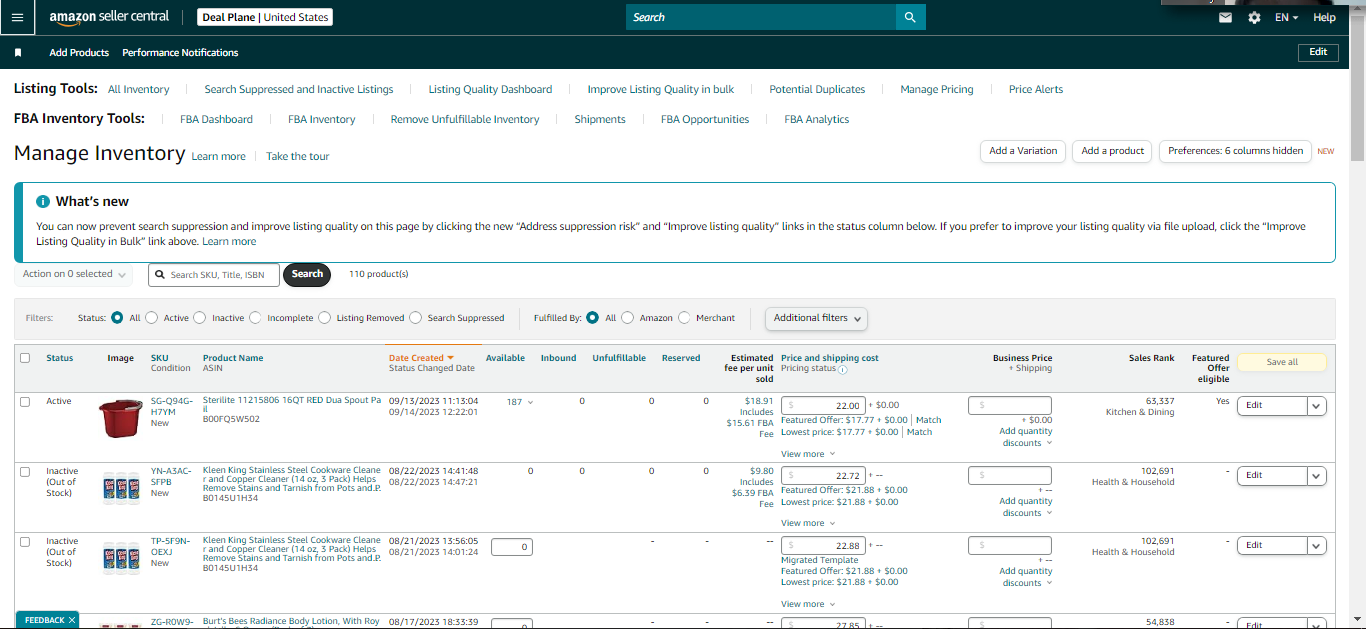Click the Save all button
The width and height of the screenshot is (1366, 629).
pos(1282,362)
